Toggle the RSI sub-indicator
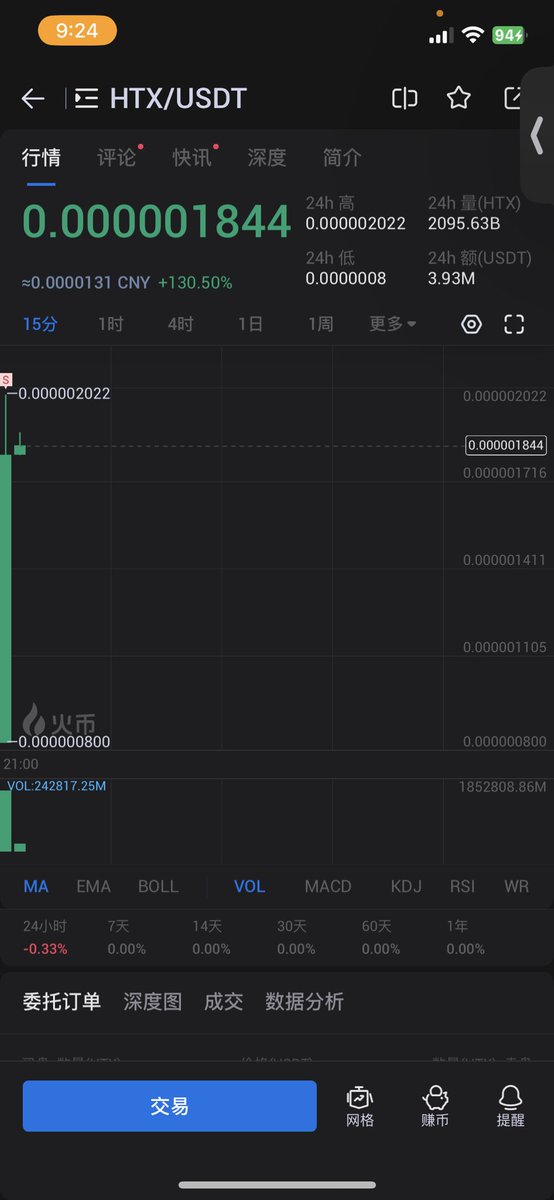This screenshot has height=1200, width=554. tap(462, 886)
